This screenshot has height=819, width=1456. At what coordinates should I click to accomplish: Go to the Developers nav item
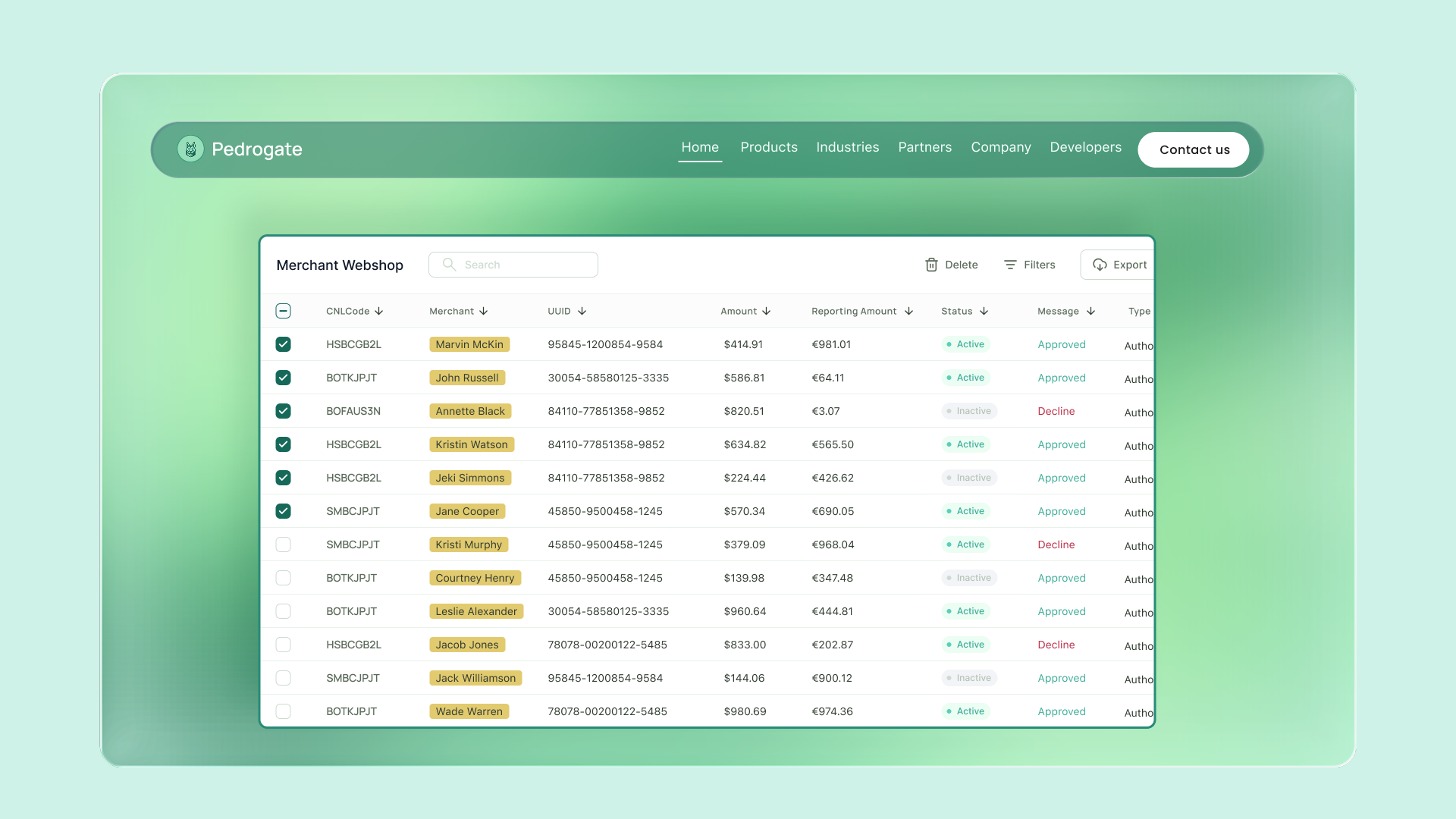click(1085, 147)
